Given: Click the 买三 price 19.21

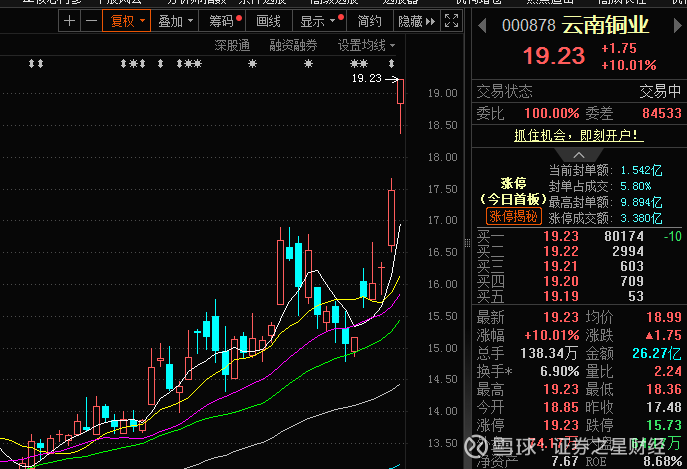Looking at the screenshot, I should click(x=561, y=266).
